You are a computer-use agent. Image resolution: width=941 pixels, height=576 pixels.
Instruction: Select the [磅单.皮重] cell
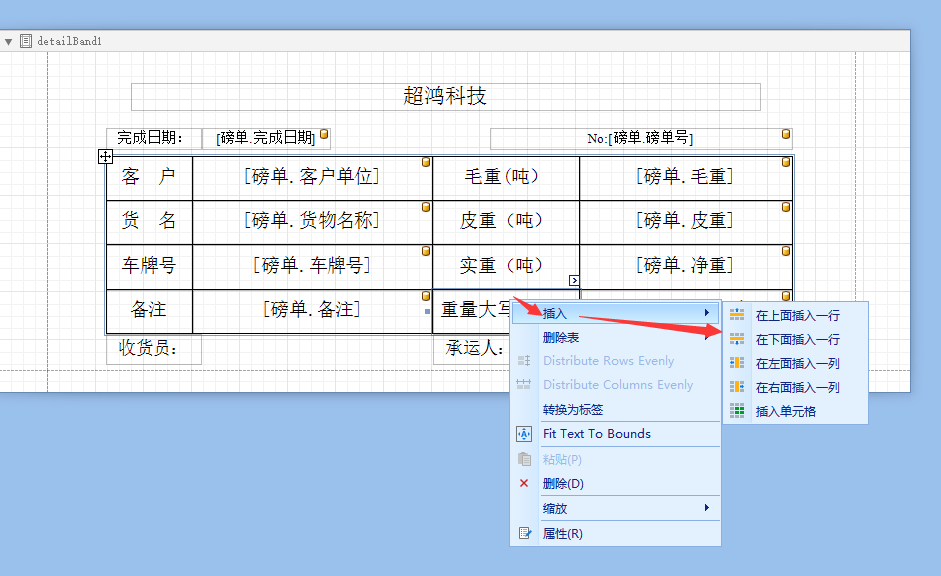(686, 223)
